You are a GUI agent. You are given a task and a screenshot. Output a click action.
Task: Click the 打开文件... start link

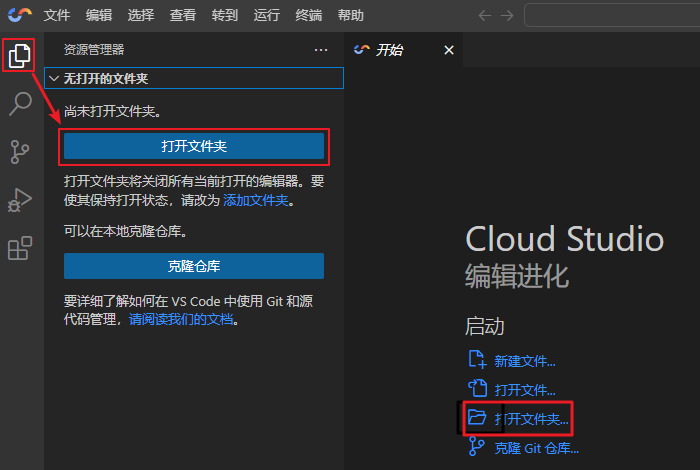525,390
